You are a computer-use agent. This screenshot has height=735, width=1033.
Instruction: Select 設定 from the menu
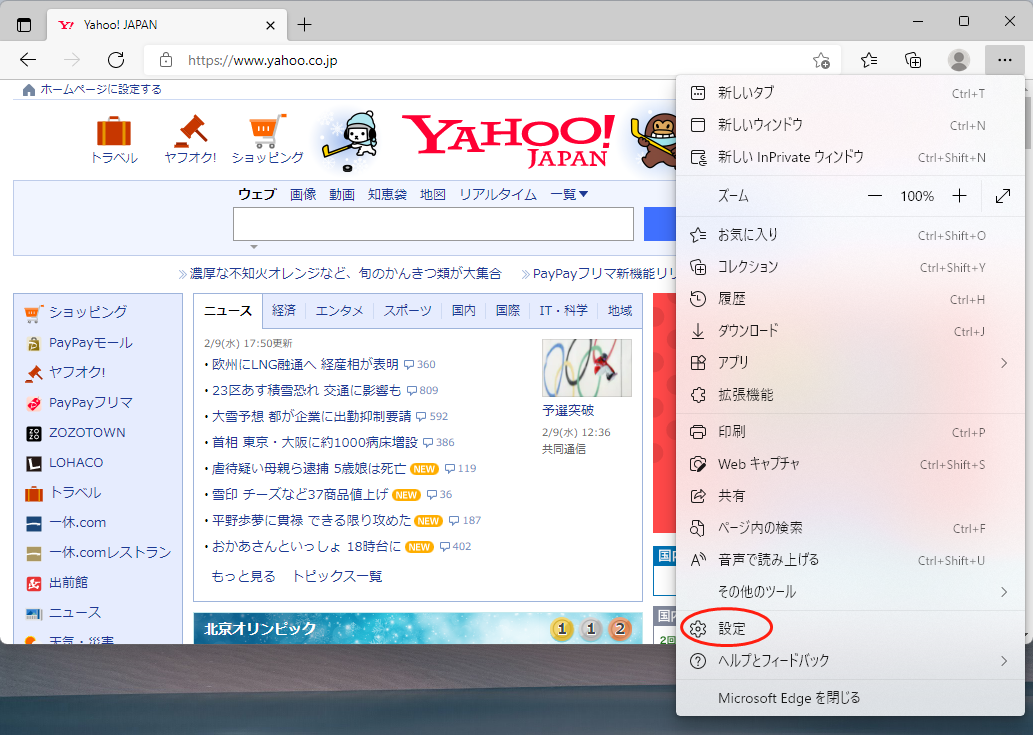pos(731,629)
